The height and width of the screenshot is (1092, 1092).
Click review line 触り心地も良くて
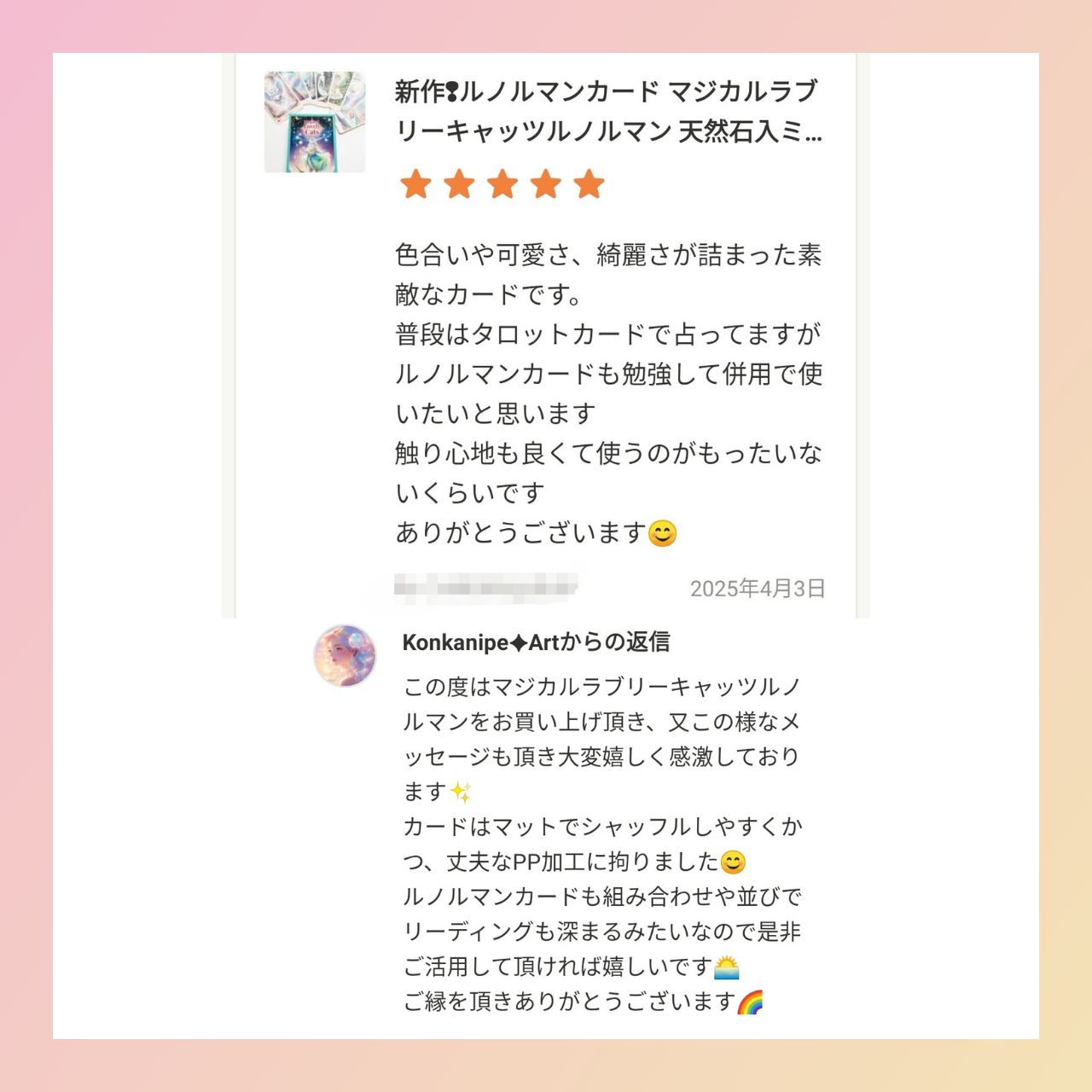coord(607,453)
